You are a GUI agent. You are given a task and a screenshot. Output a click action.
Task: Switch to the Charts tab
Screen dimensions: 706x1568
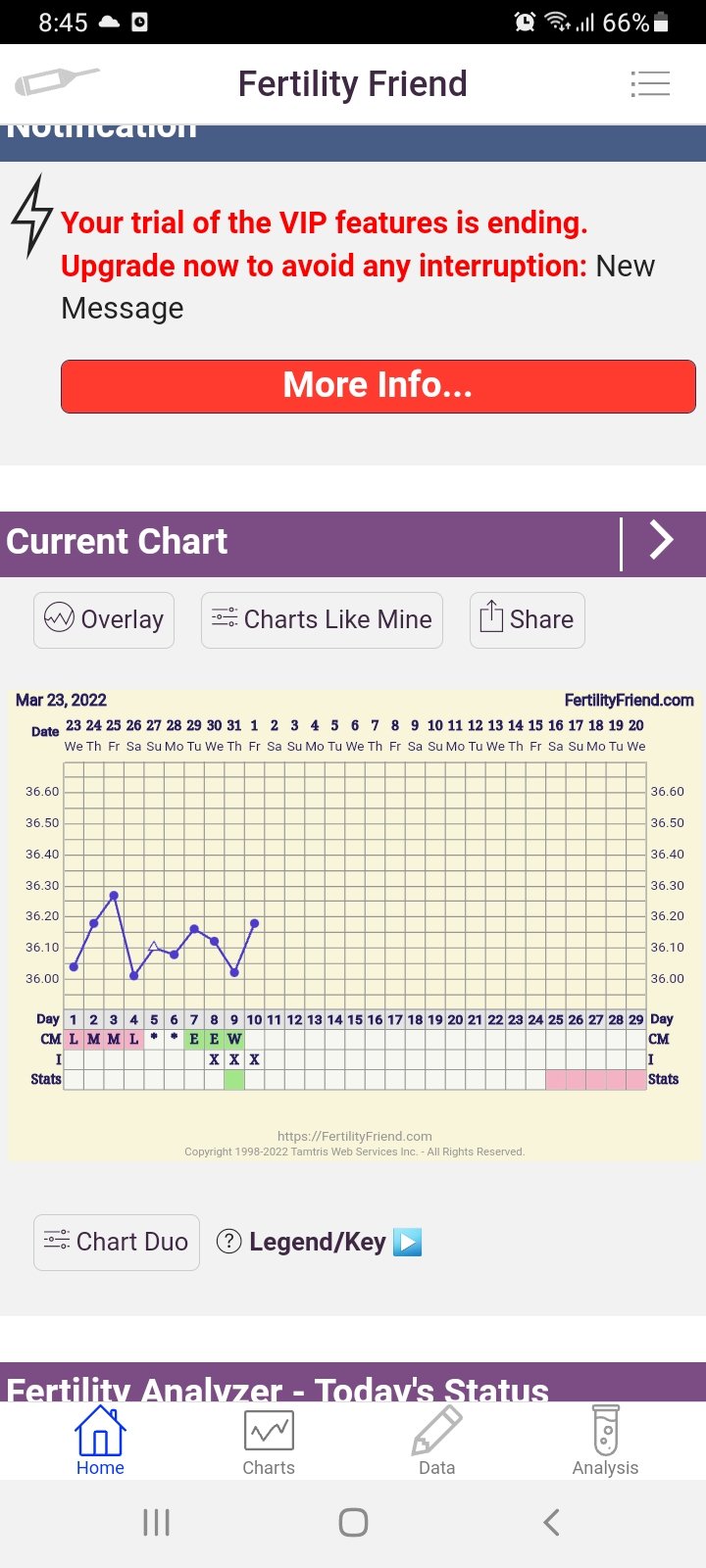pos(269,1441)
